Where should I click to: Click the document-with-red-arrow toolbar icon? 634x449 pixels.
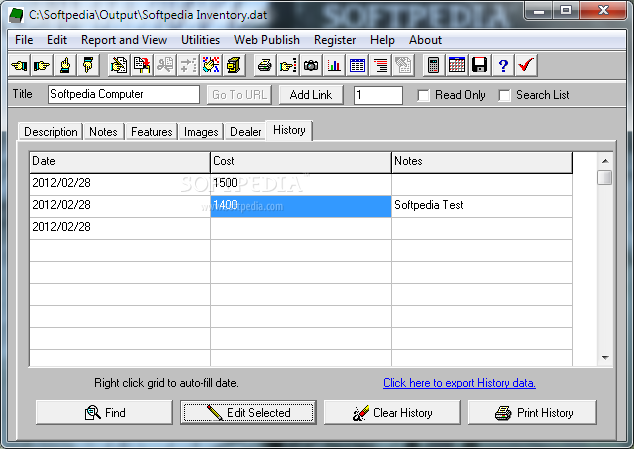click(142, 65)
